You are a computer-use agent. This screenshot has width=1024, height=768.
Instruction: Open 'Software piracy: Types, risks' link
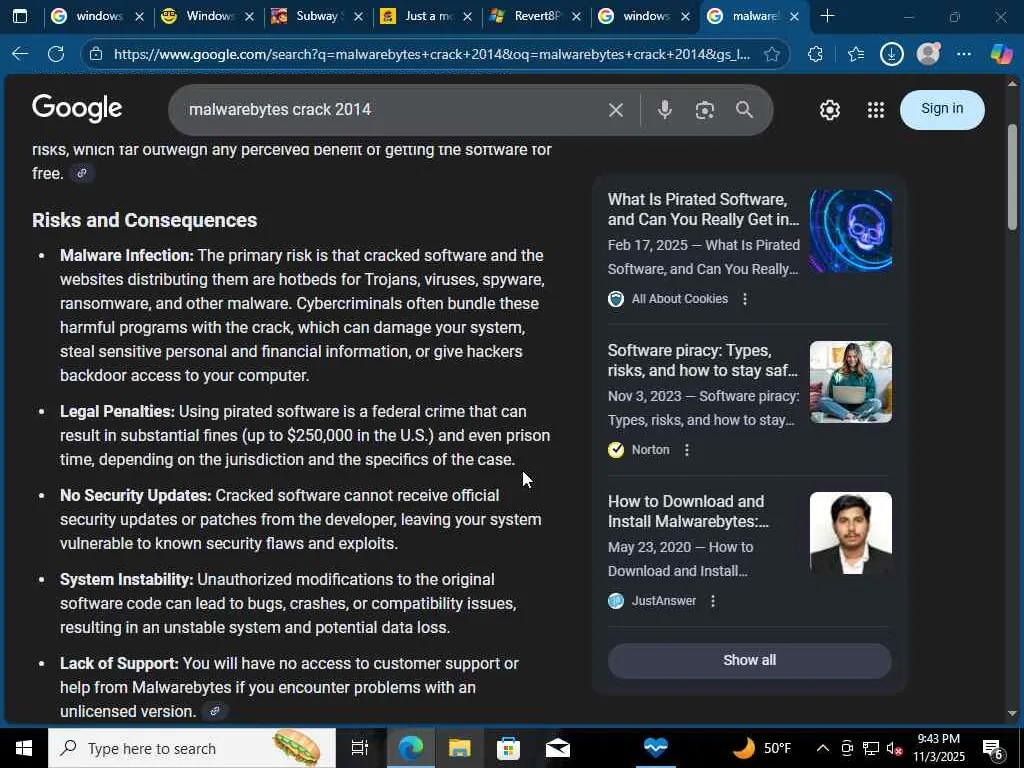703,360
